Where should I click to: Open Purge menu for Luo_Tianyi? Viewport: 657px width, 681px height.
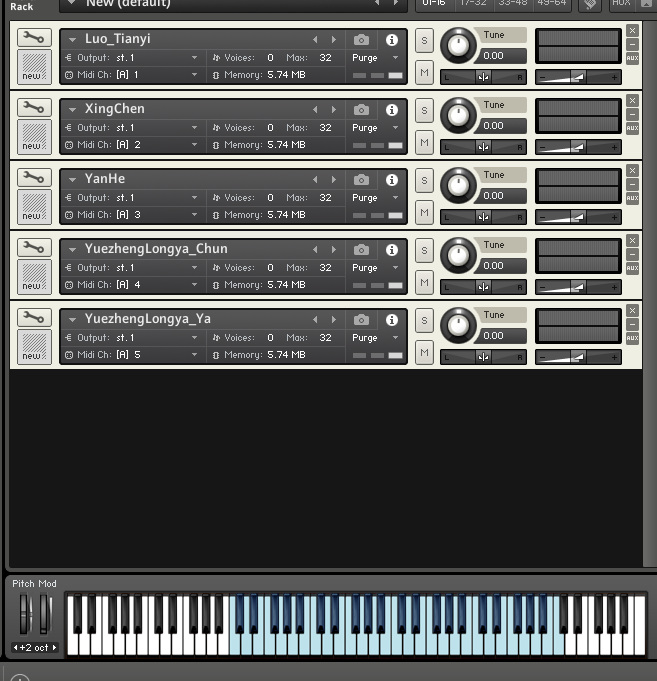click(x=395, y=57)
